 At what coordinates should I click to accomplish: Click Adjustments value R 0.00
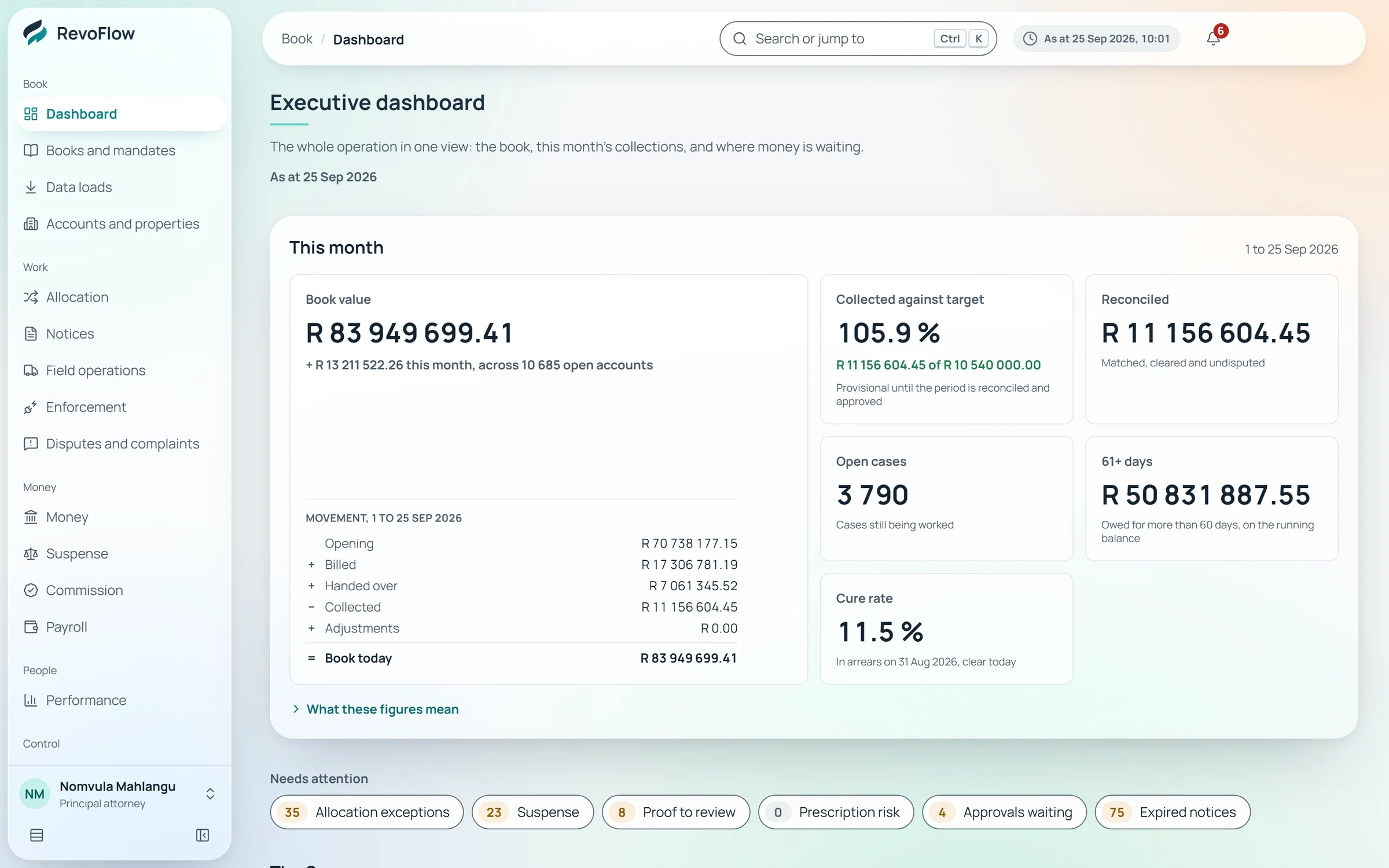coord(719,628)
